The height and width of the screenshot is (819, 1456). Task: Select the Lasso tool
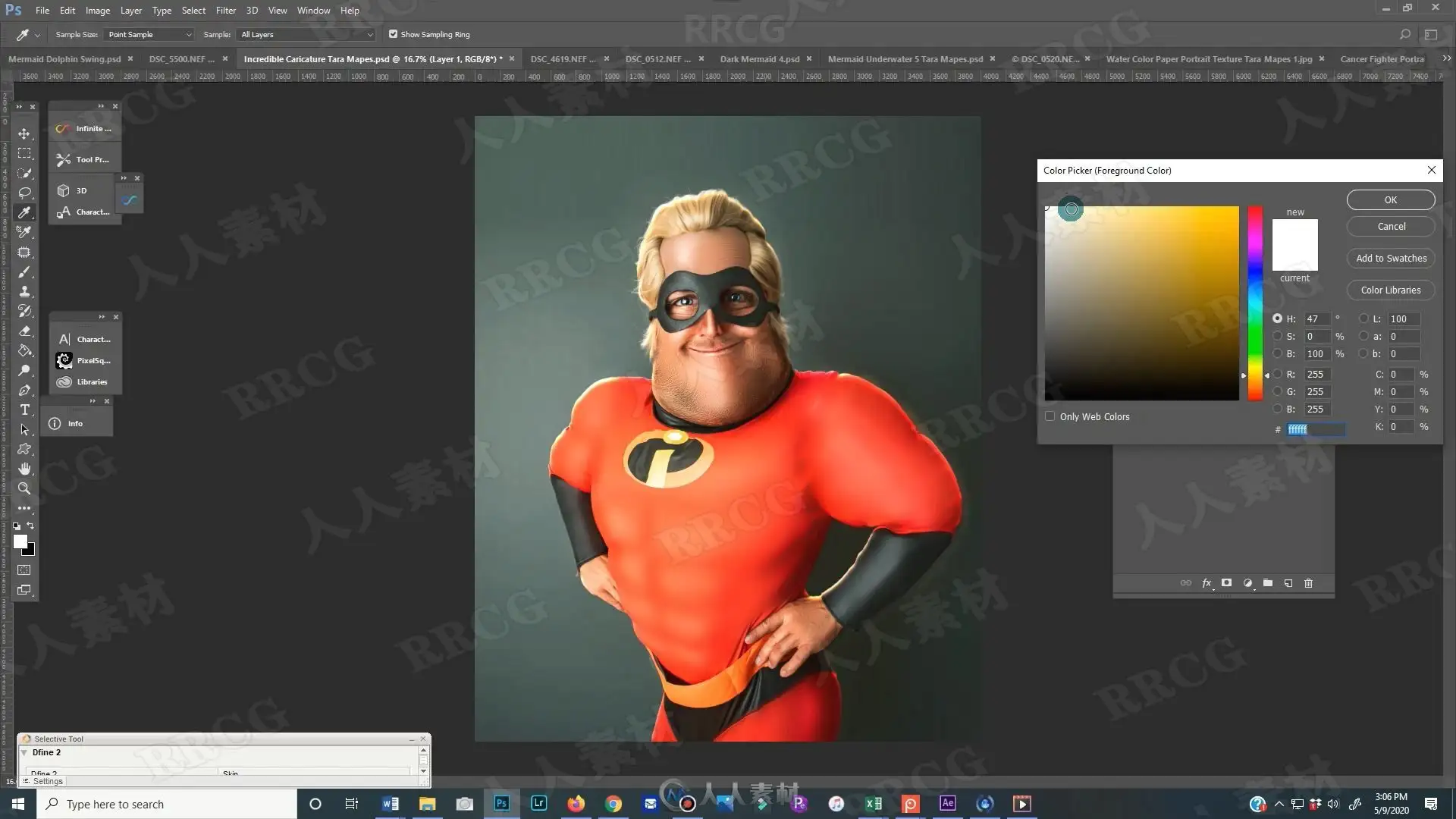(24, 193)
